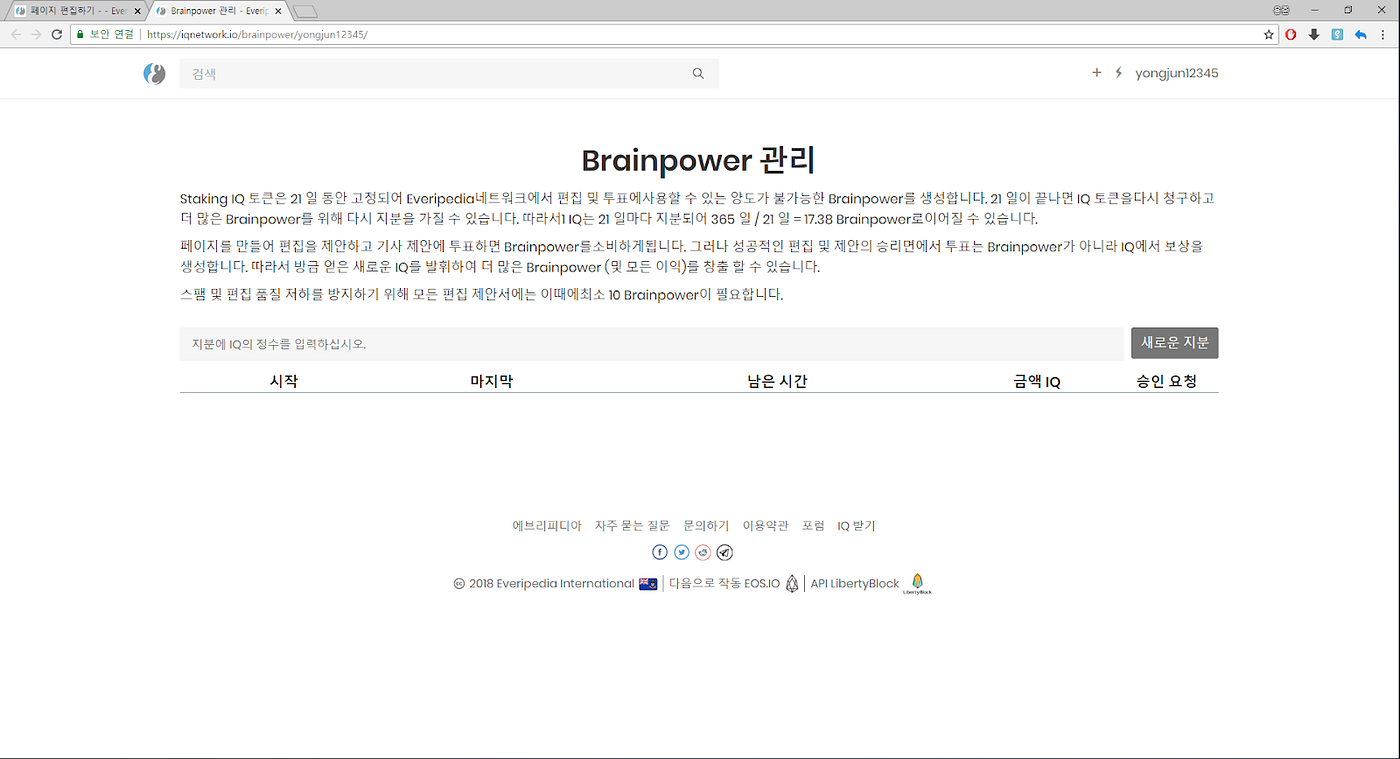Click the Twitter icon in the footer
Image resolution: width=1400 pixels, height=759 pixels.
pyautogui.click(x=681, y=551)
